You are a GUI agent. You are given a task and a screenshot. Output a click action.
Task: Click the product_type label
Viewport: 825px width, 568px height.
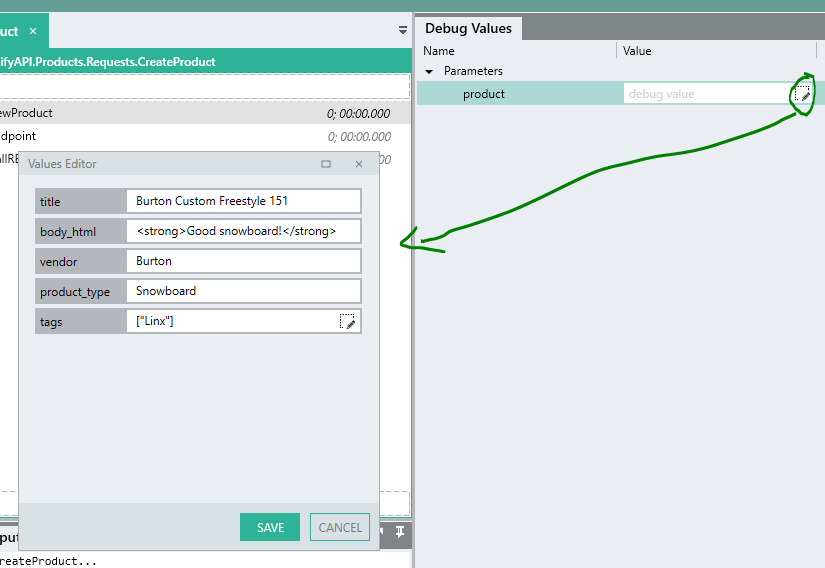click(75, 292)
